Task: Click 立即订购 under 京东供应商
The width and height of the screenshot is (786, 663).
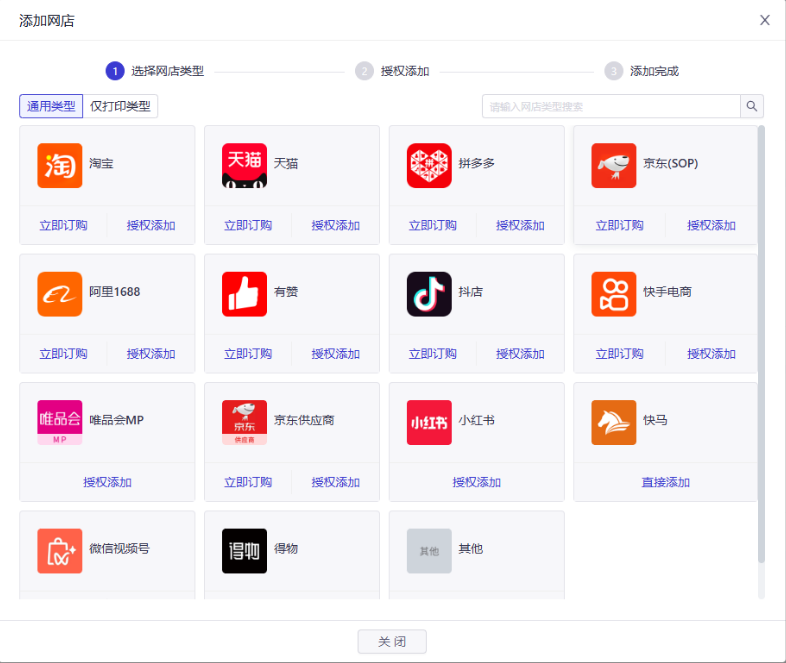Action: point(248,482)
